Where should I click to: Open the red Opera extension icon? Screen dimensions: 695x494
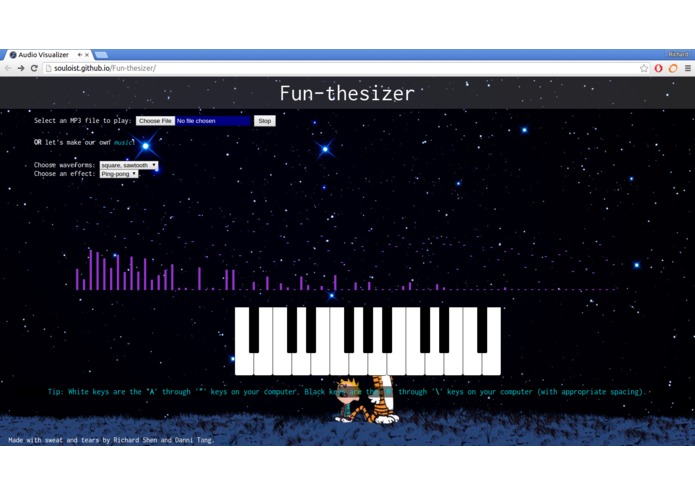coord(658,68)
